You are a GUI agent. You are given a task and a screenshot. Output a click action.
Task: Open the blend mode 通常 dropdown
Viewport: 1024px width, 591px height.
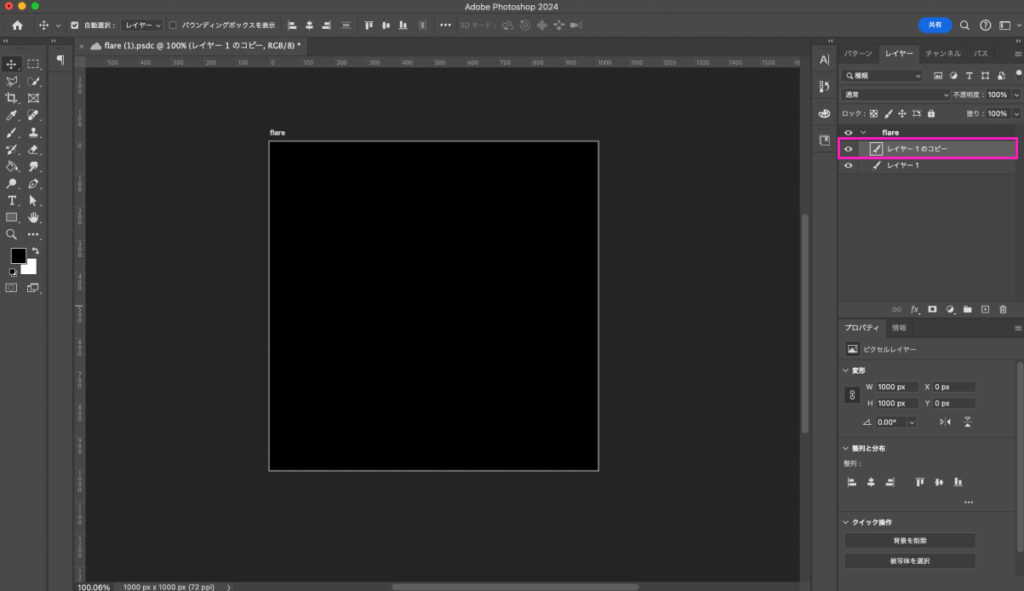tap(895, 95)
